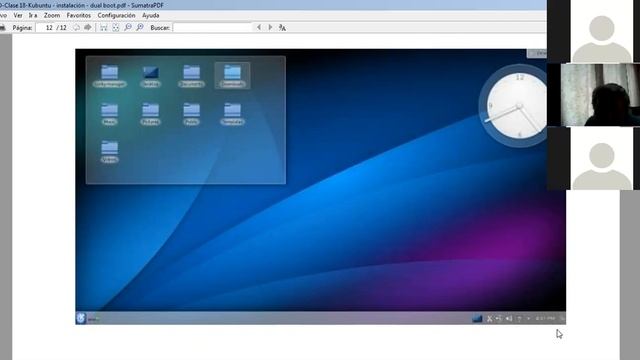Image resolution: width=640 pixels, height=360 pixels.
Task: Click the X-shaped tray icon in panel
Action: click(x=489, y=318)
